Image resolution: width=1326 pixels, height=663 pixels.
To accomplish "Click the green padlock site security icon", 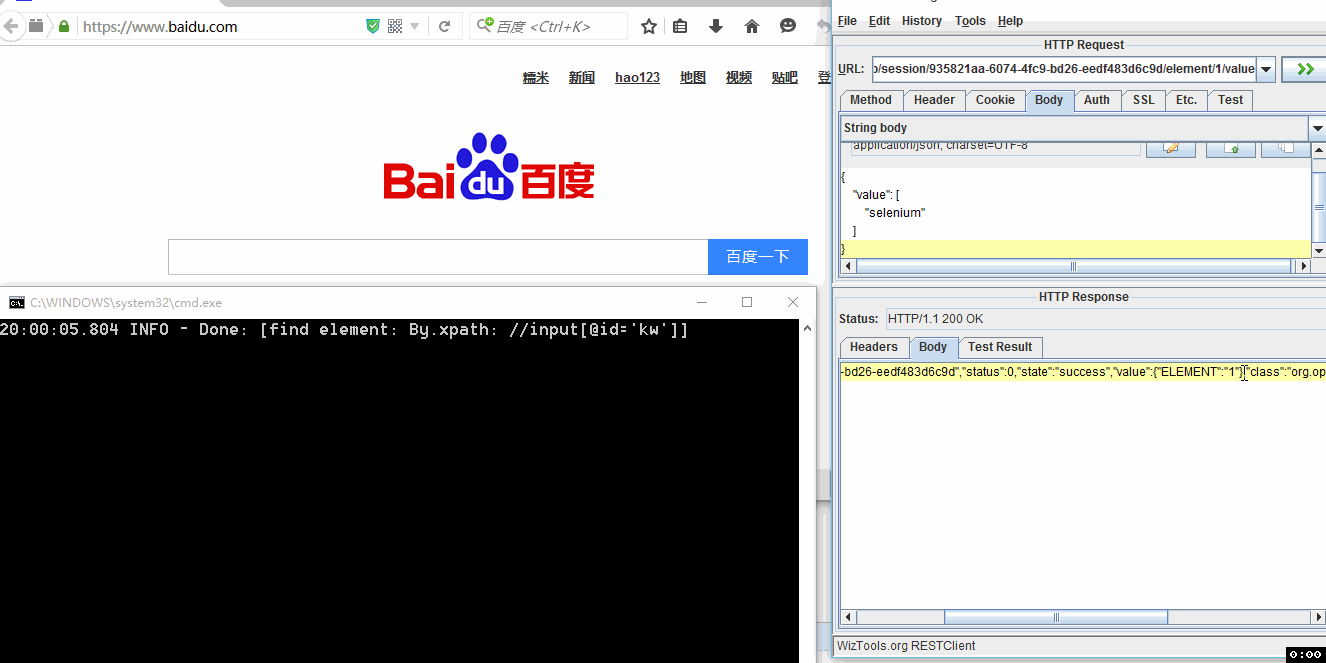I will [x=65, y=27].
